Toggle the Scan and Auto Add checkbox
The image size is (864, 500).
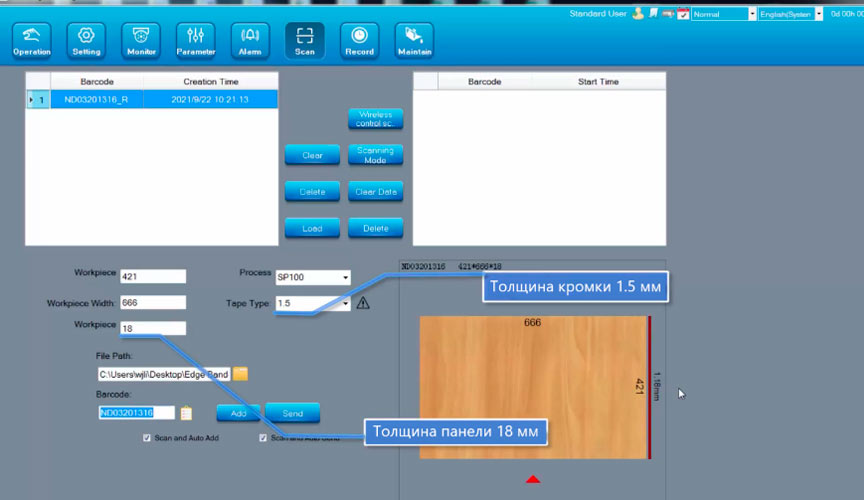pos(147,438)
